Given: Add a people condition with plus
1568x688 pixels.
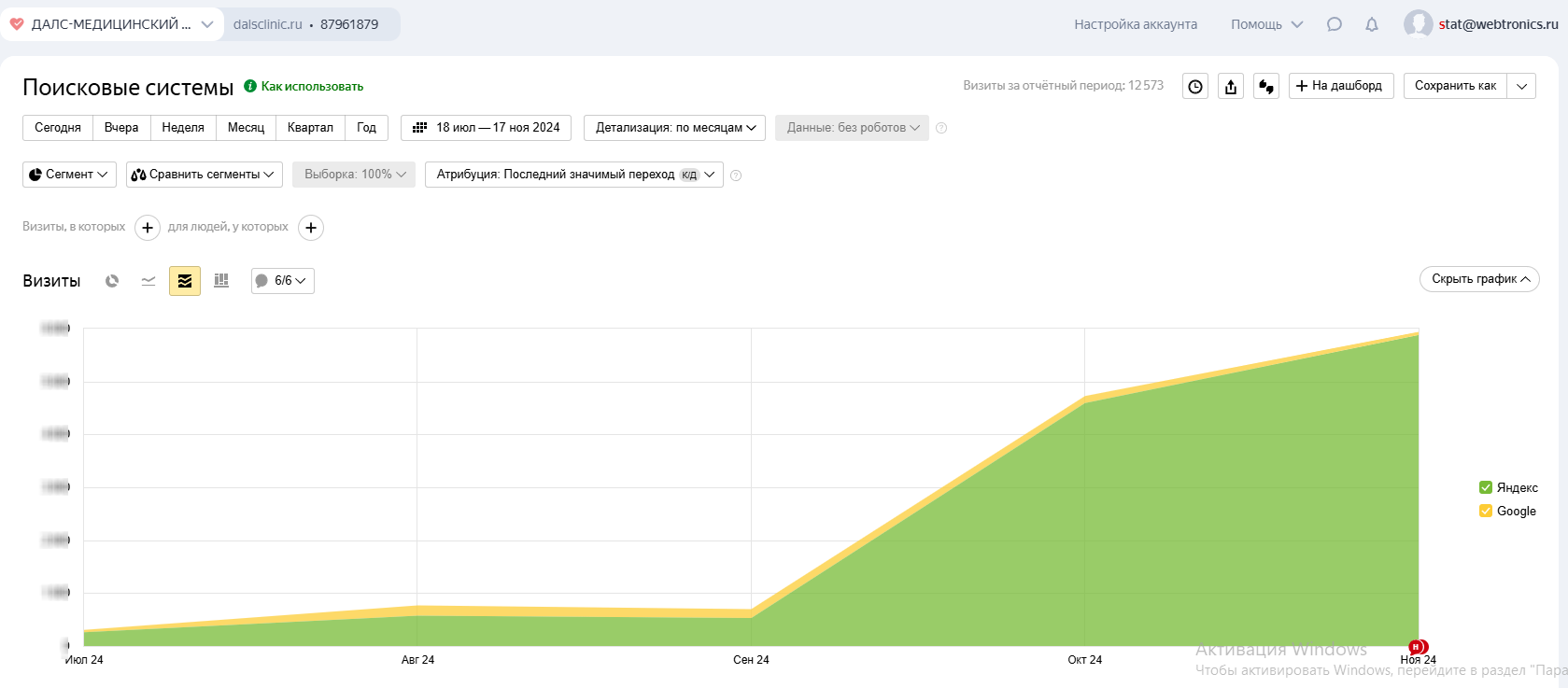Looking at the screenshot, I should [311, 228].
